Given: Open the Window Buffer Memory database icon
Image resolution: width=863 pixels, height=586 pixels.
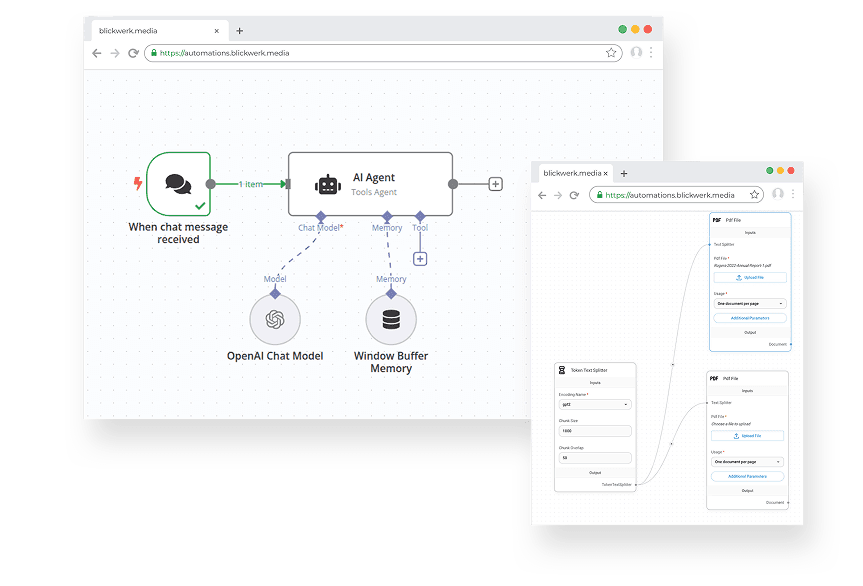Looking at the screenshot, I should tap(391, 320).
